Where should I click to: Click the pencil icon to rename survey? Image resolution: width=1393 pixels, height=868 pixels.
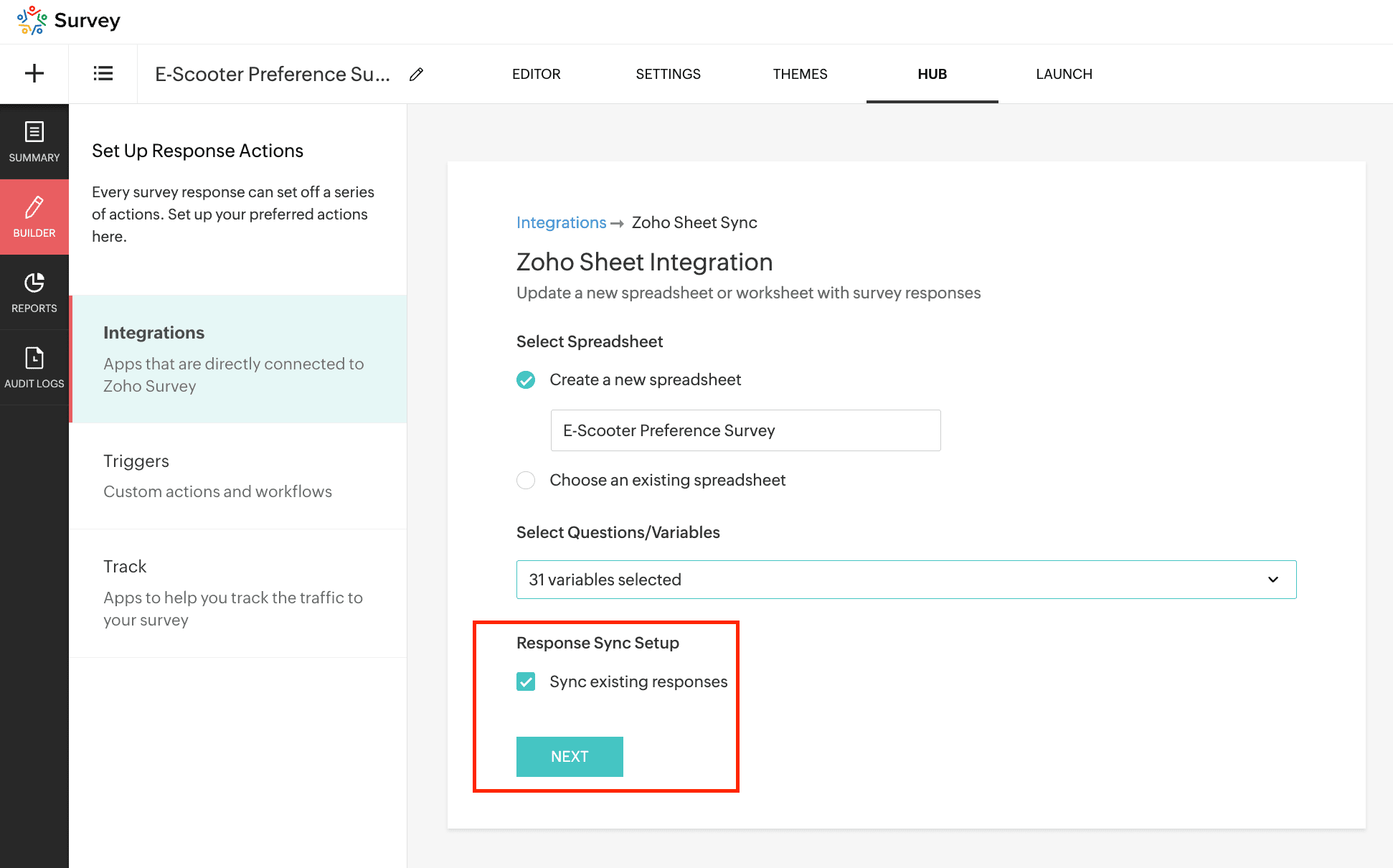pos(416,74)
